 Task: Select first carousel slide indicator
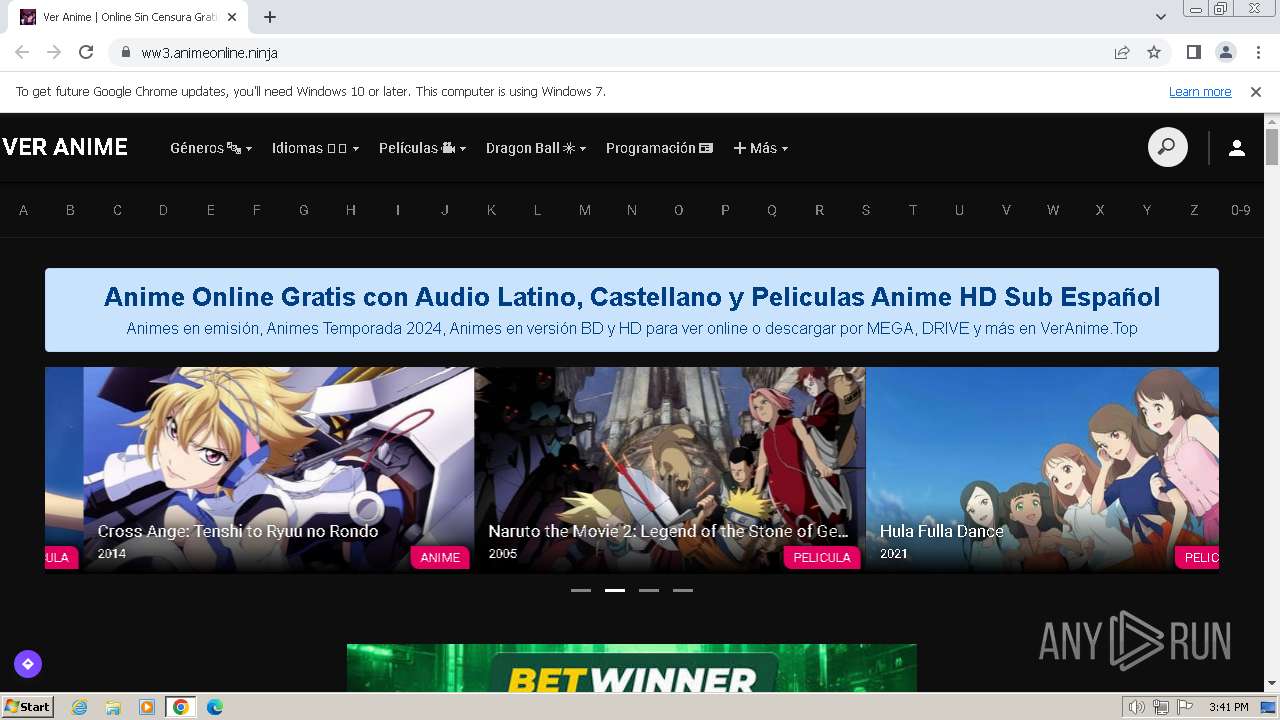(x=581, y=590)
